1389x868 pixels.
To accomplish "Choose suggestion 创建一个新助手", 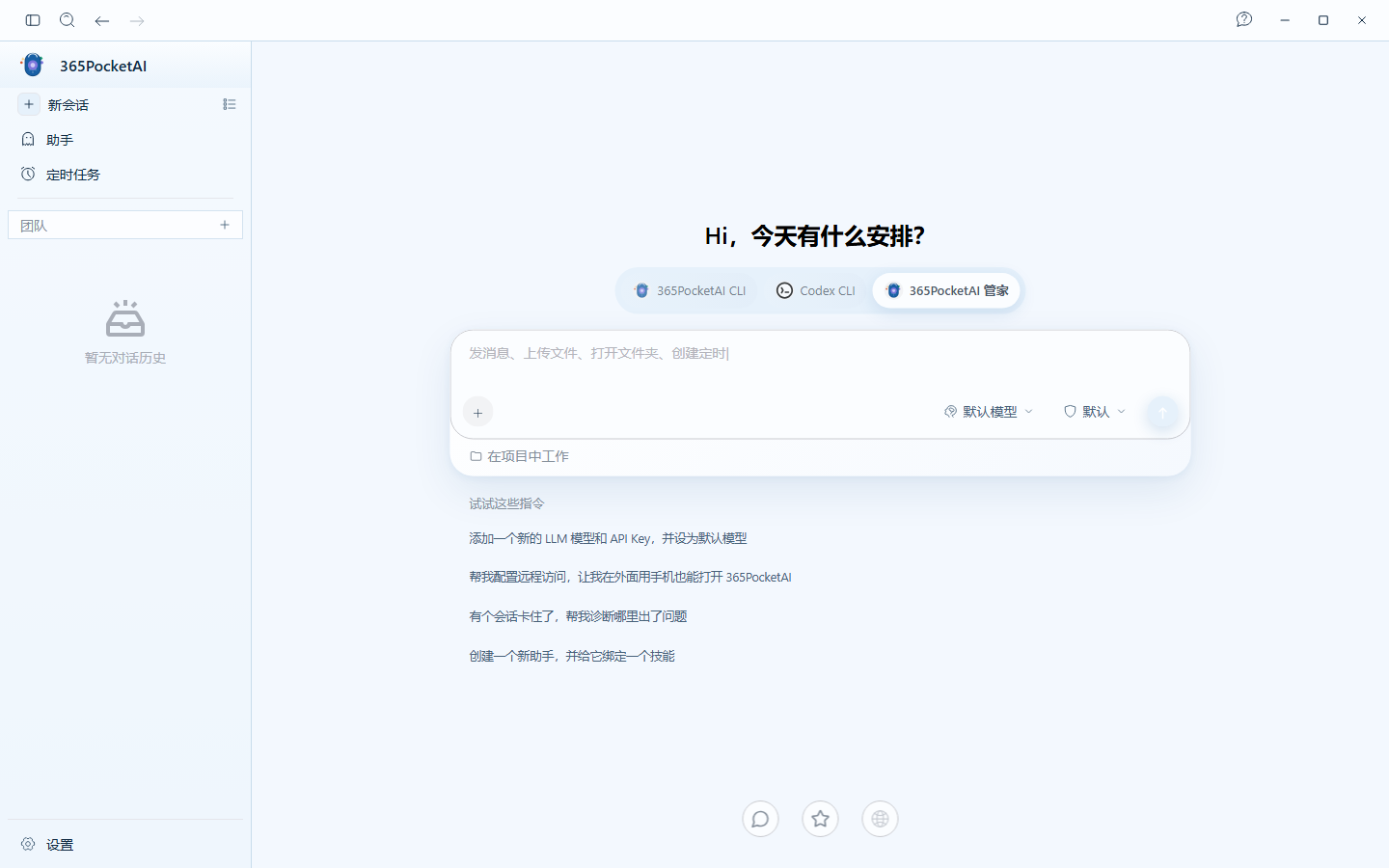I will [572, 656].
